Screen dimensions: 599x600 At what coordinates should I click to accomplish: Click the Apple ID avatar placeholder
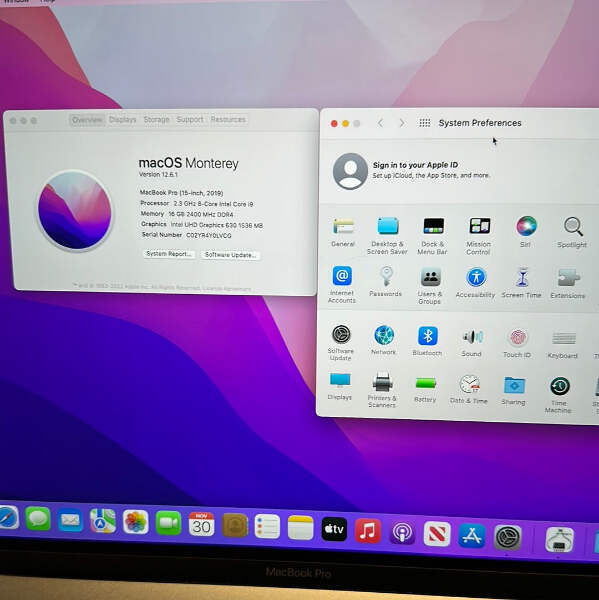[350, 171]
